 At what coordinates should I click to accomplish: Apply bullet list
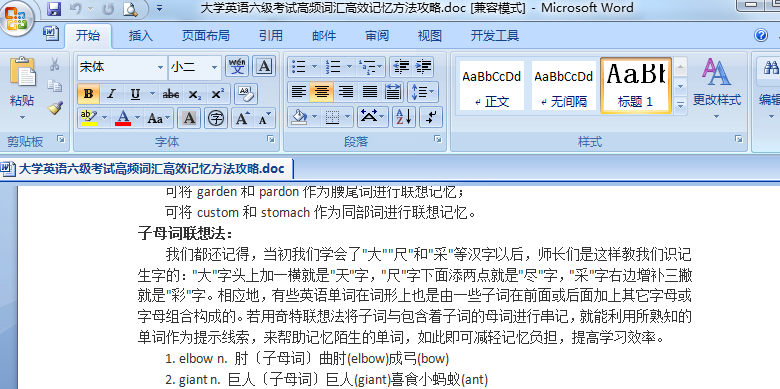[x=298, y=66]
